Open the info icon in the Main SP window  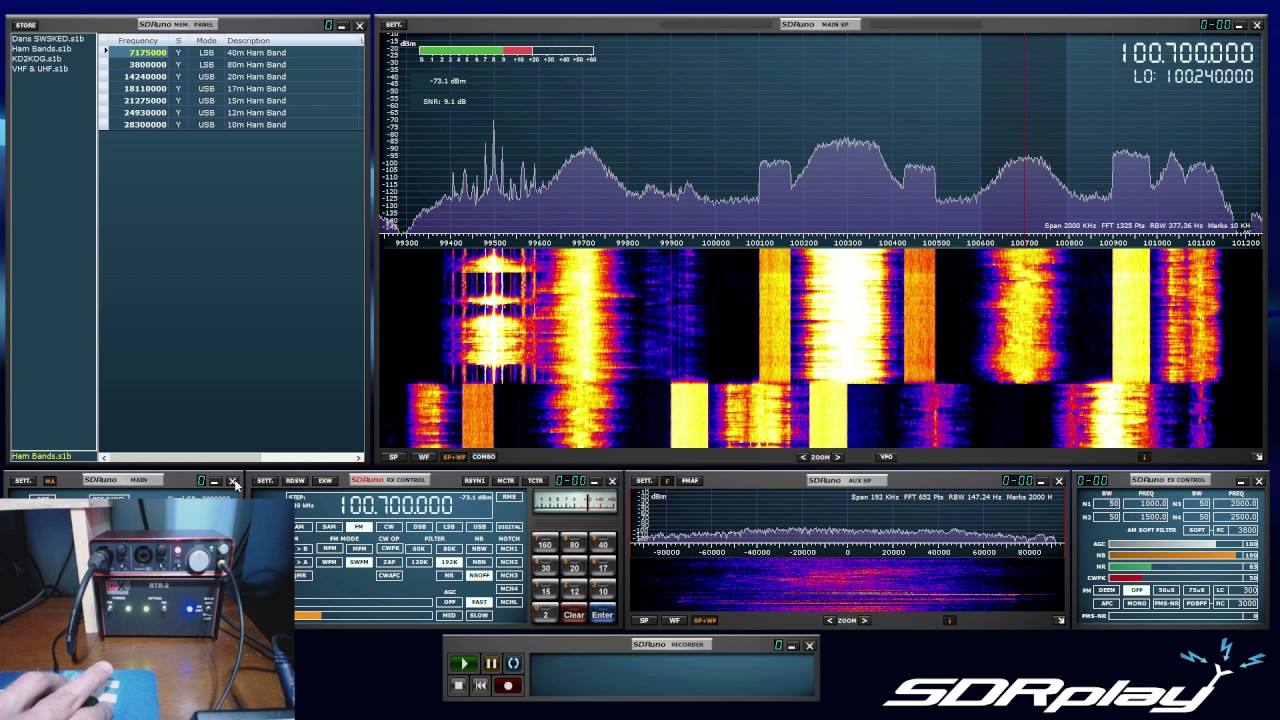[x=1145, y=457]
